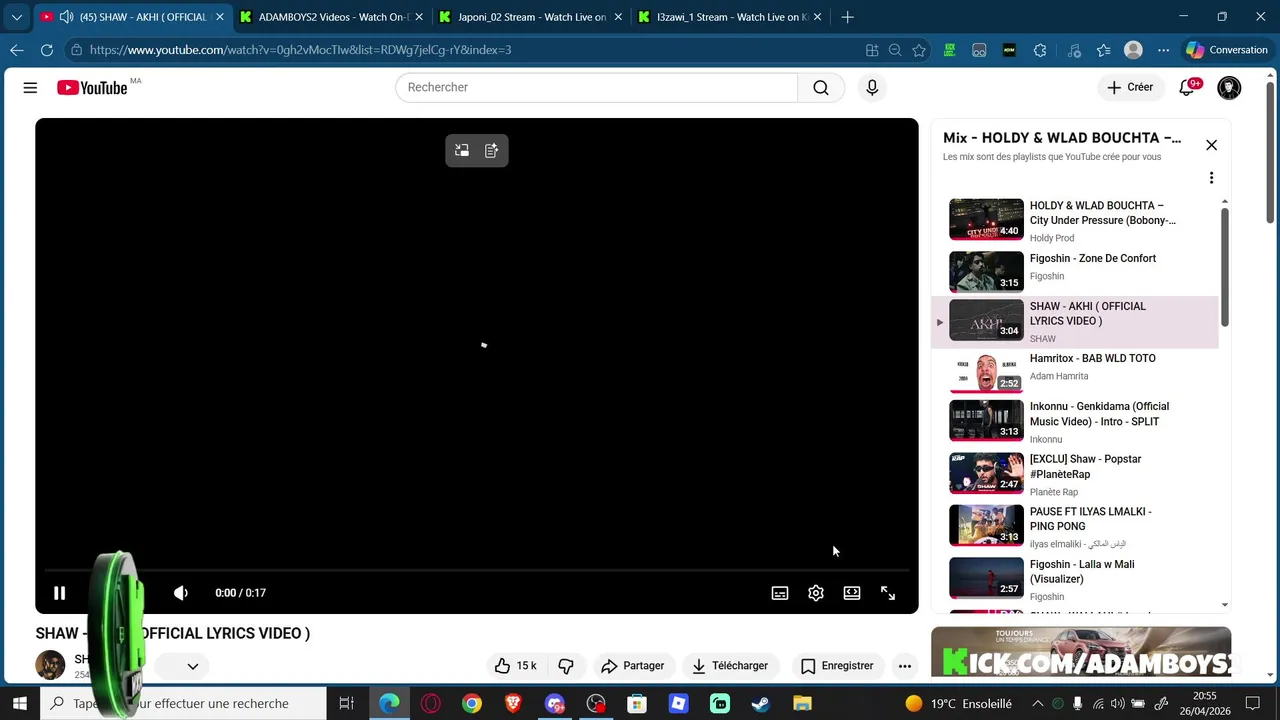Play Figoshin - Lalla w Mali
This screenshot has width=1280, height=720.
pos(1076,579)
